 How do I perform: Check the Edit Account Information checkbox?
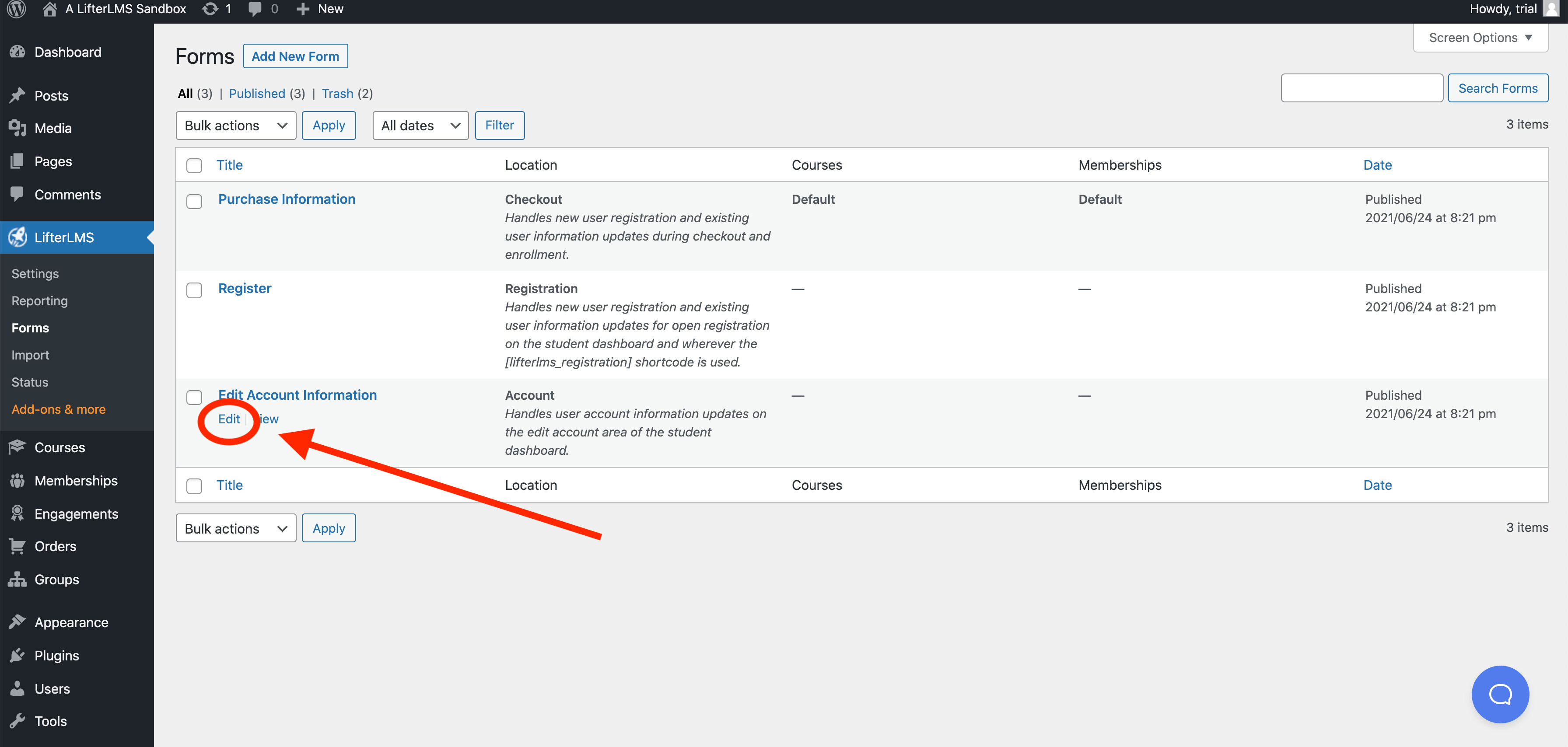[194, 397]
